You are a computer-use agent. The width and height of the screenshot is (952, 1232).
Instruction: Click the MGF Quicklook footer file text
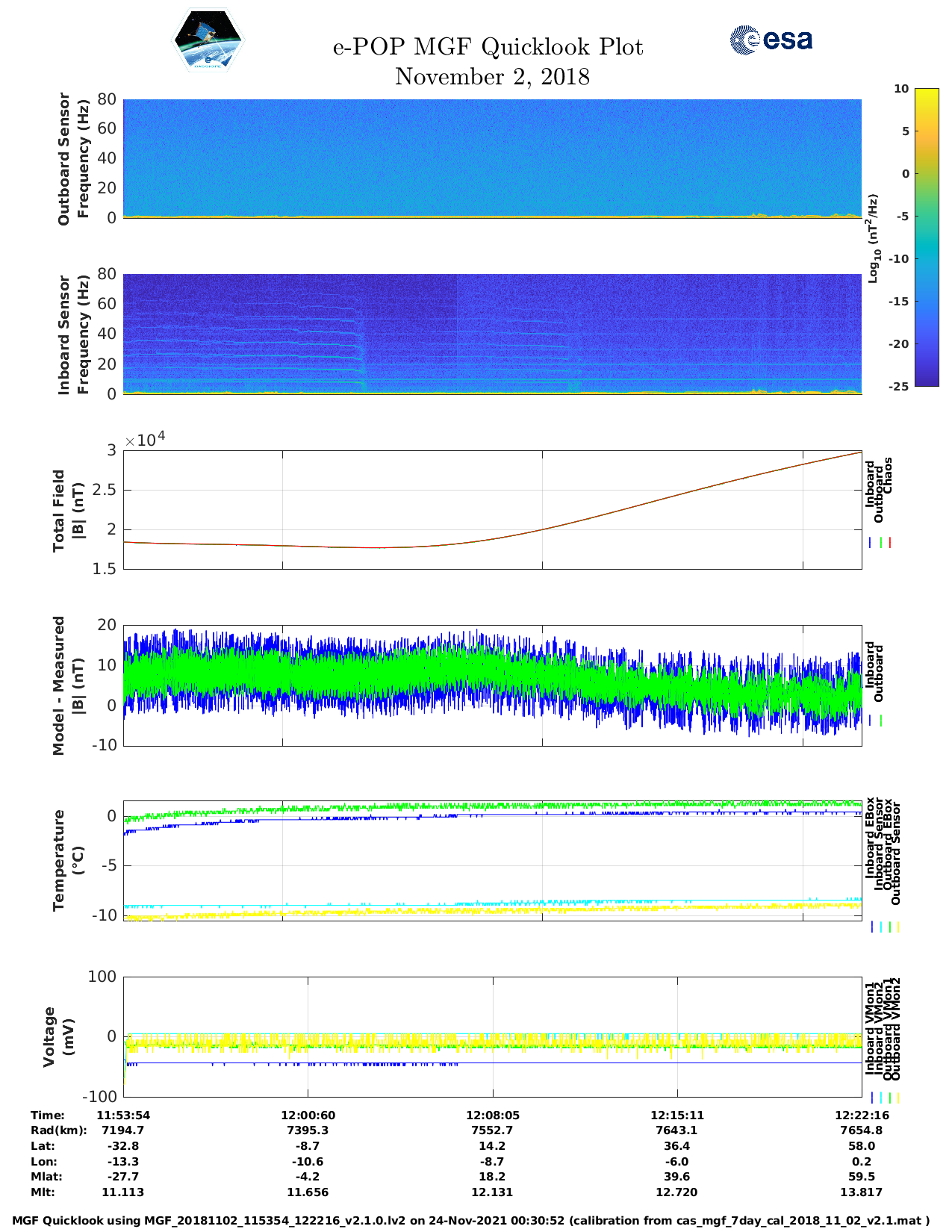click(470, 1221)
